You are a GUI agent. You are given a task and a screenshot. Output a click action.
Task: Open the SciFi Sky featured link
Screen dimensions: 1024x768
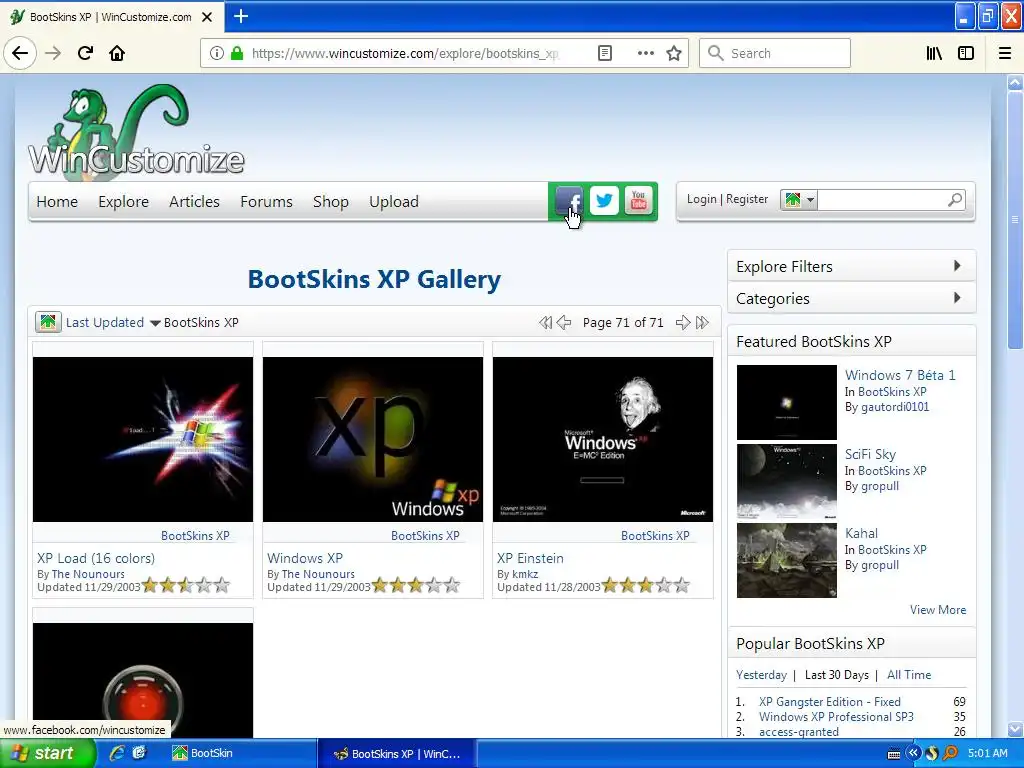coord(870,454)
